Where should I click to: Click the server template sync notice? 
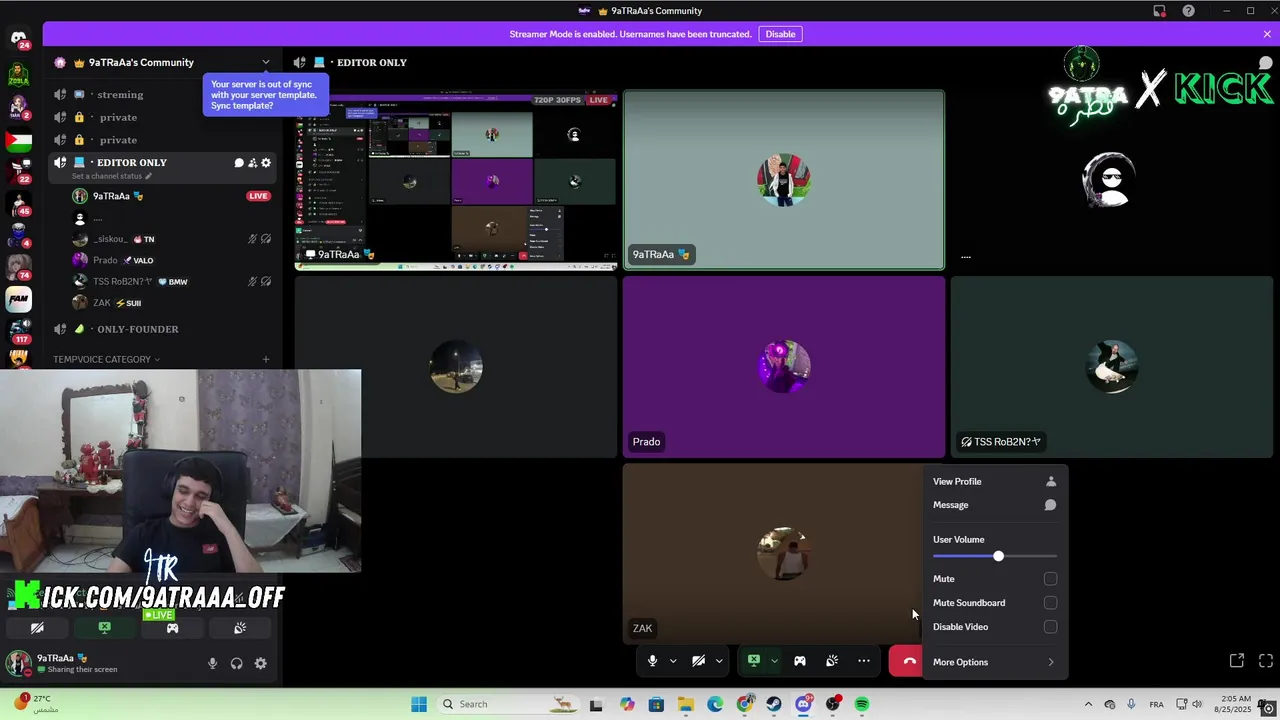coord(265,95)
